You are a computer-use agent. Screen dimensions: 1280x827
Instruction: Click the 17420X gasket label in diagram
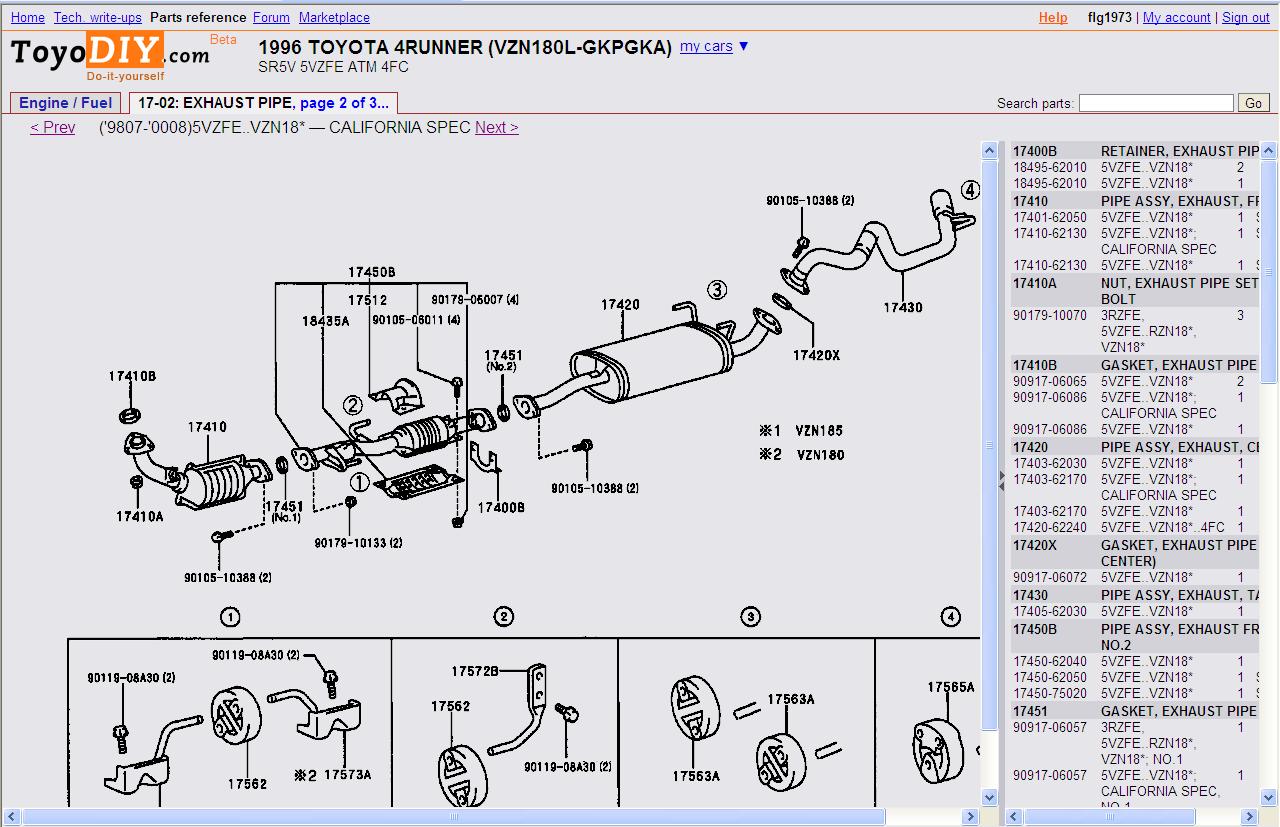817,355
